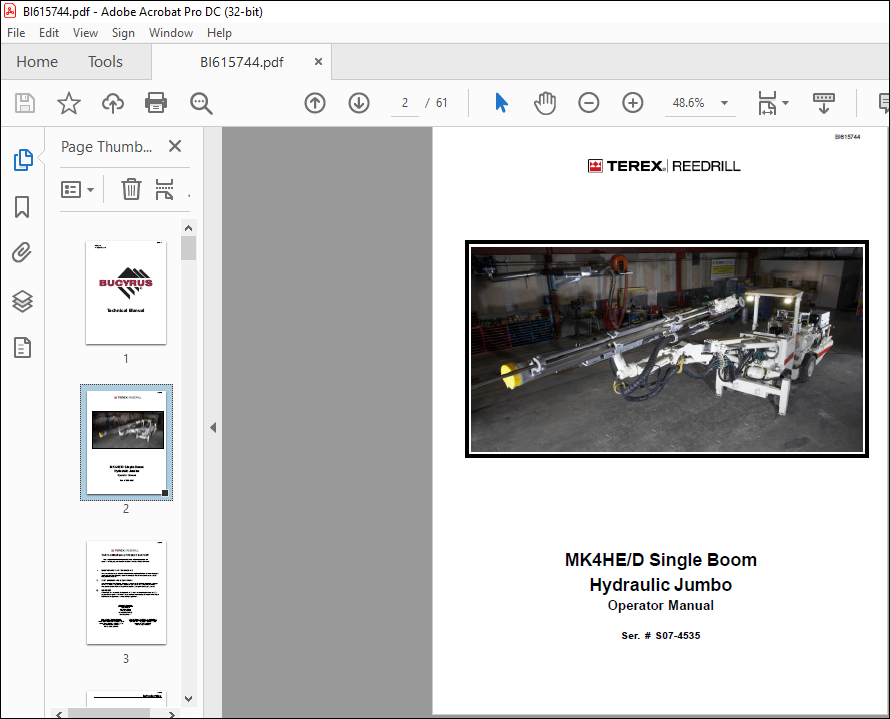Open the View menu
This screenshot has width=890, height=719.
click(85, 33)
